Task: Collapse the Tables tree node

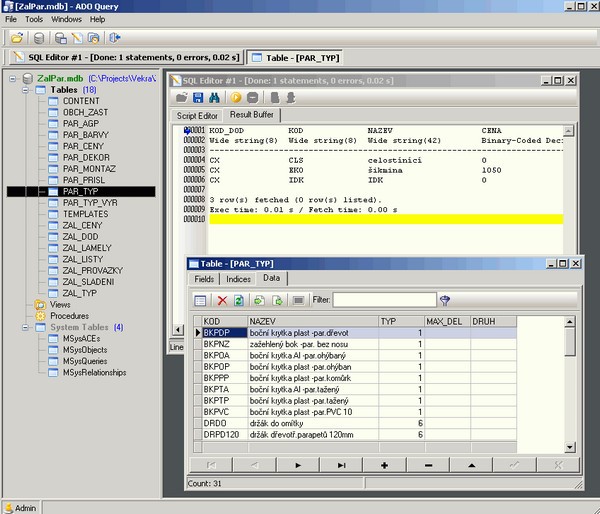Action: click(25, 90)
